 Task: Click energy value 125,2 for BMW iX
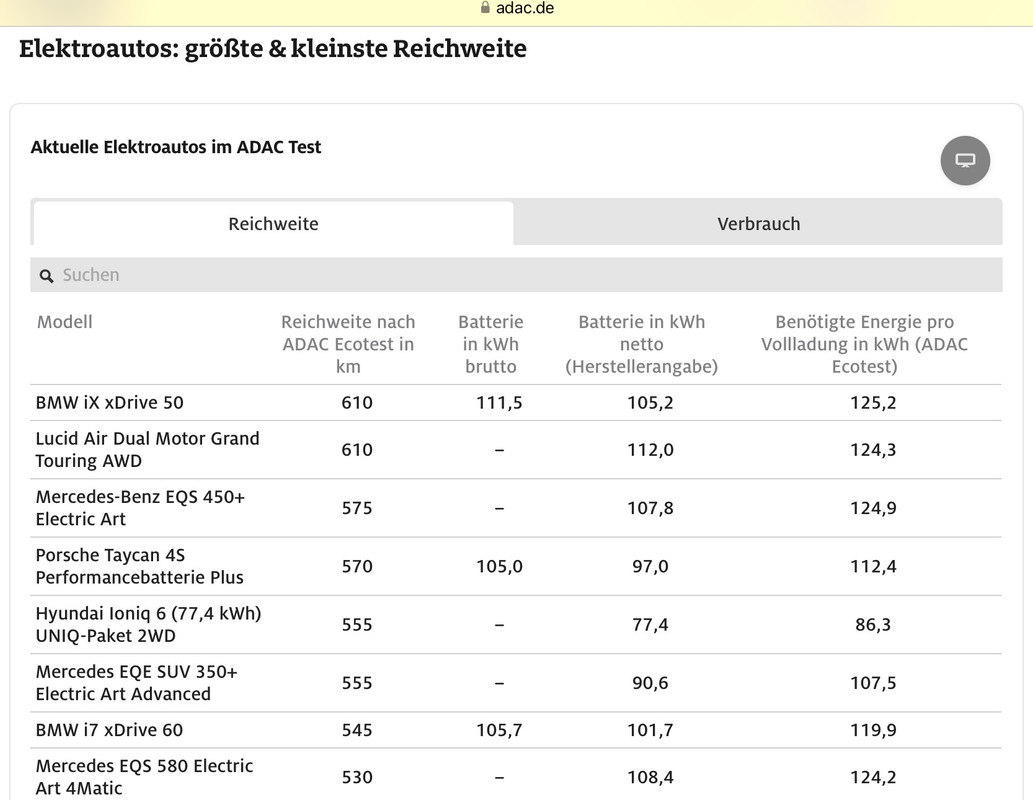click(x=873, y=403)
